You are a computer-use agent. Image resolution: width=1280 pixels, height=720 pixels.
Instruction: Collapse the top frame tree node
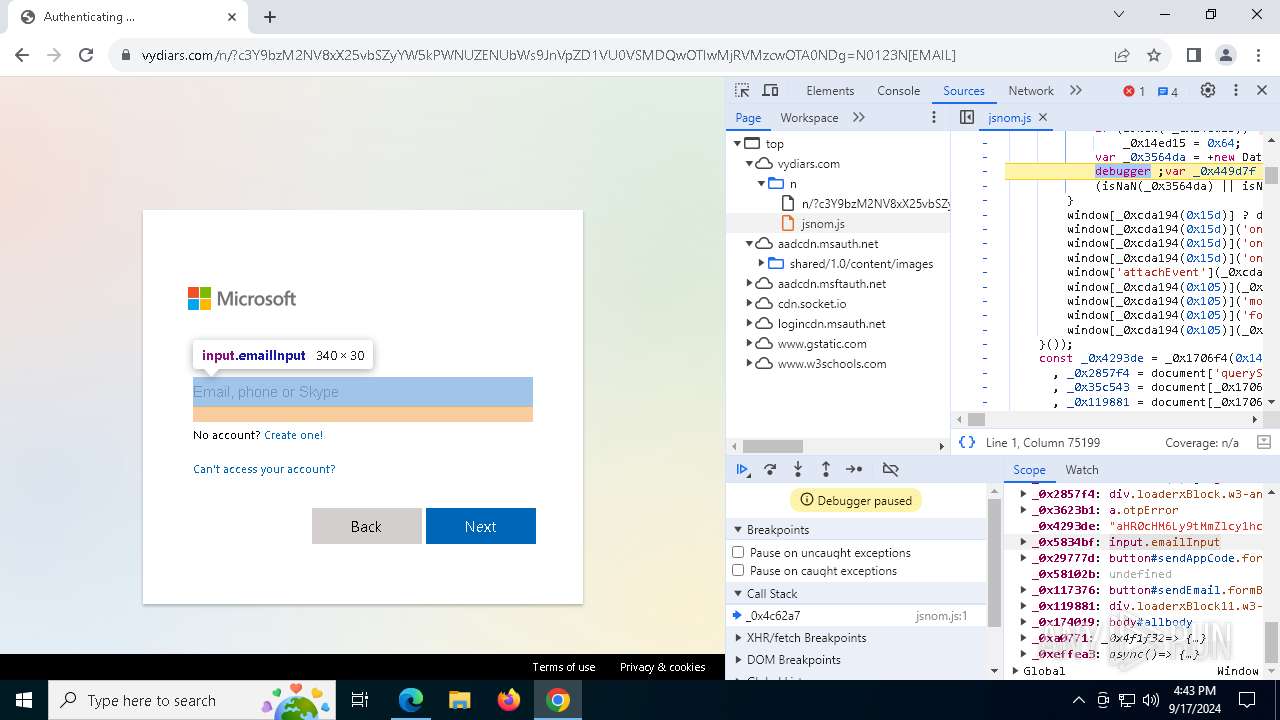click(737, 144)
